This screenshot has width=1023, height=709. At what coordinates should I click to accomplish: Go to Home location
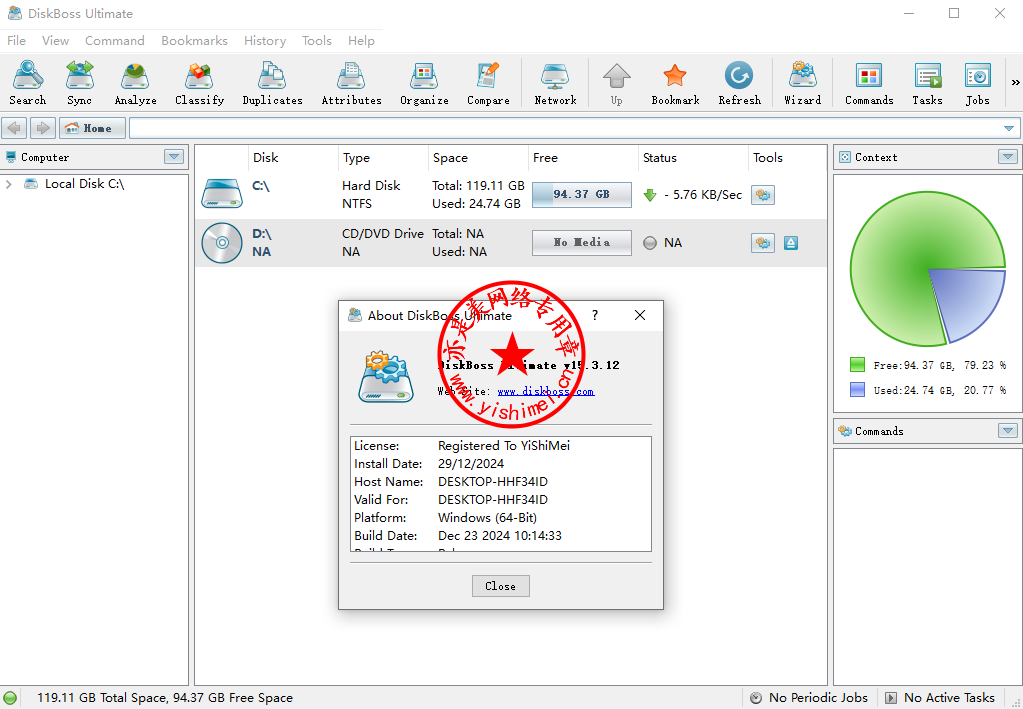[x=92, y=128]
